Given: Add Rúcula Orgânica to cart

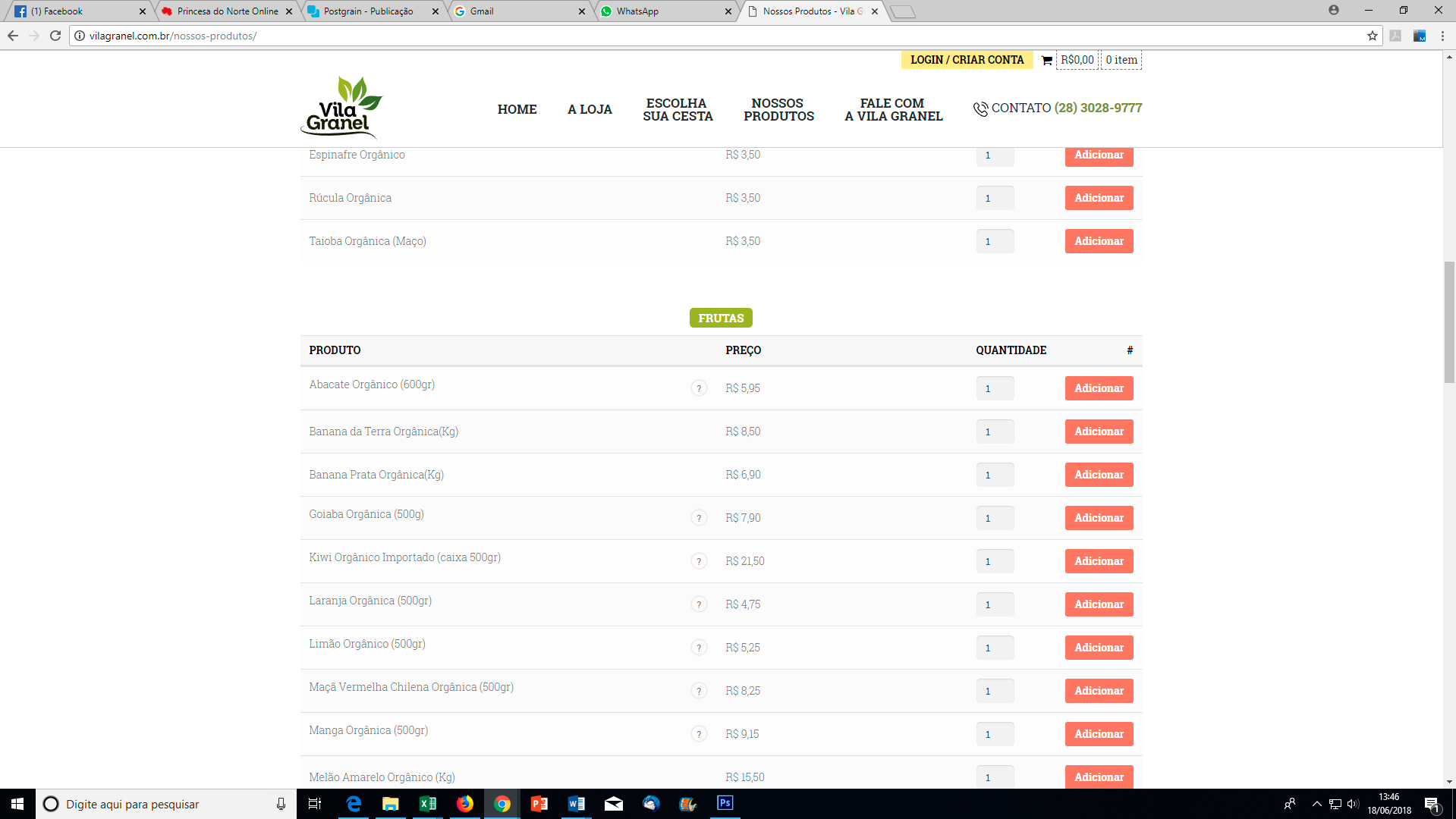Looking at the screenshot, I should coord(1099,198).
